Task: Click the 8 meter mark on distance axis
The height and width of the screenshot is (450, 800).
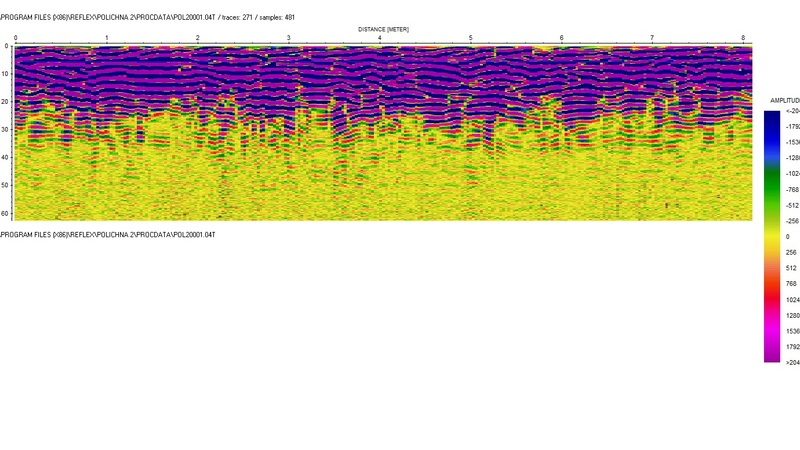Action: tap(743, 38)
